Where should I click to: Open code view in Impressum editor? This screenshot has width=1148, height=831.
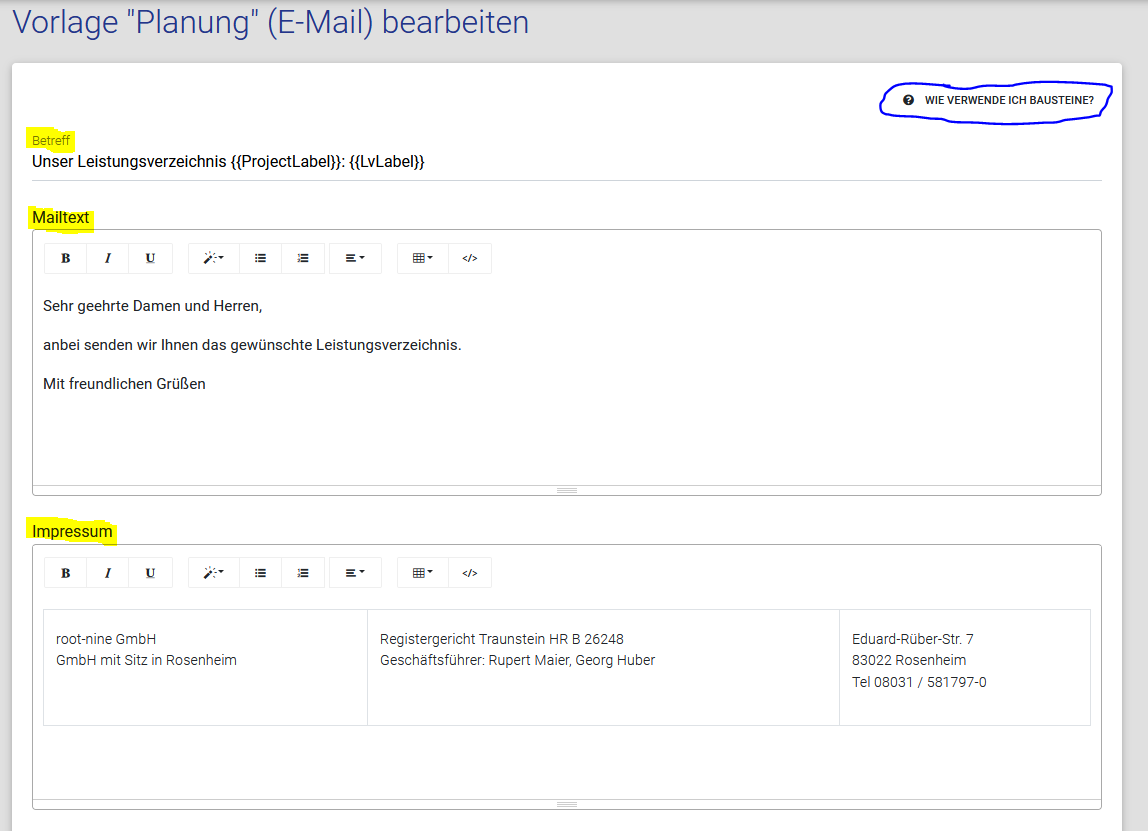pos(470,573)
